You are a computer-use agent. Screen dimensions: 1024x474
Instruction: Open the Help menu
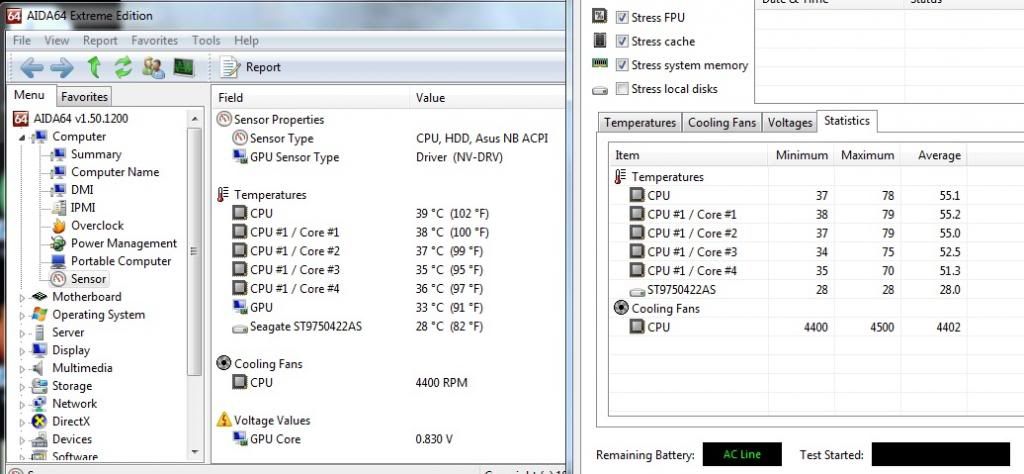(x=246, y=40)
